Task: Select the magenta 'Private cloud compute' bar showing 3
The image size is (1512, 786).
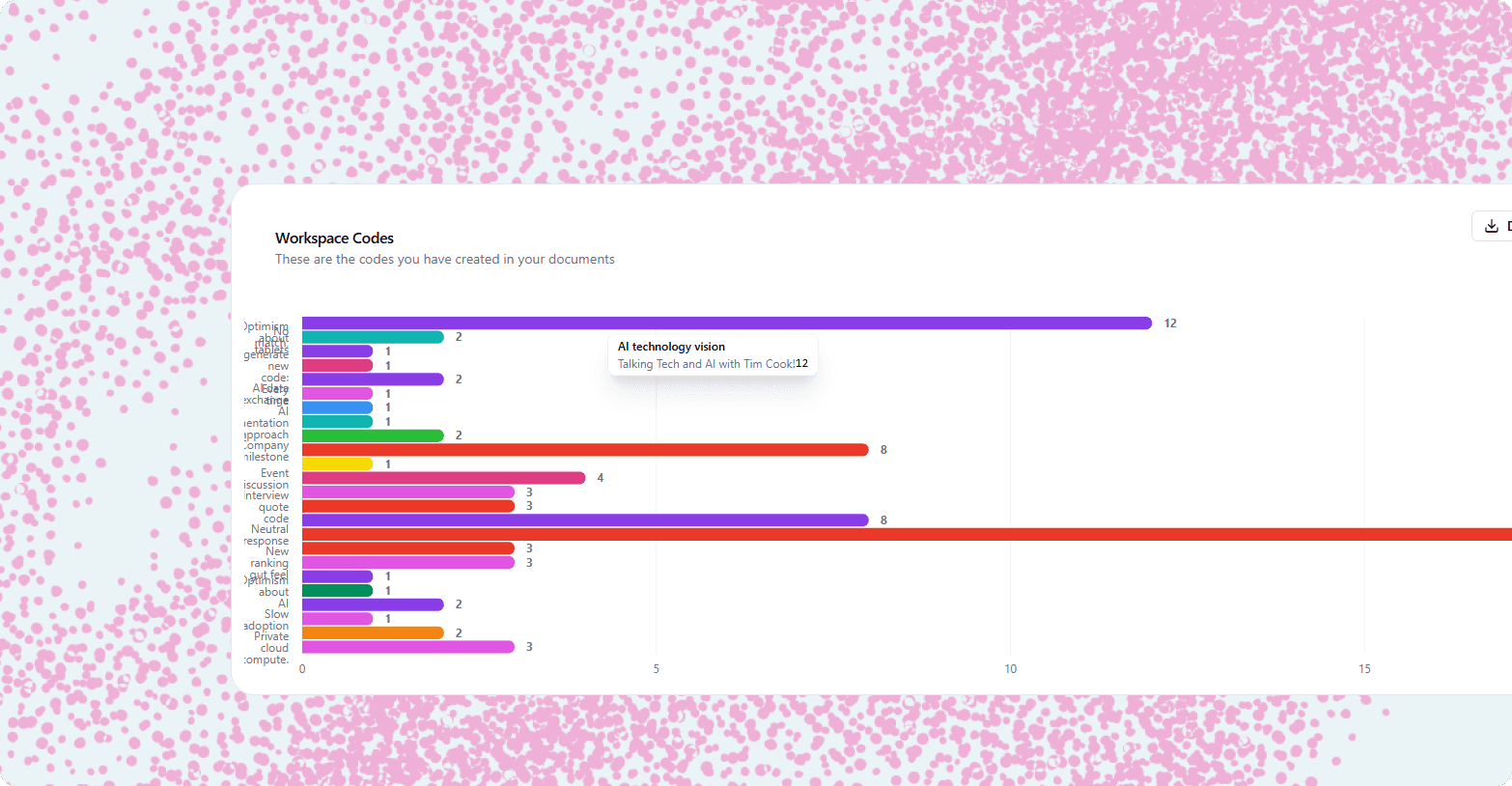Action: pyautogui.click(x=406, y=646)
